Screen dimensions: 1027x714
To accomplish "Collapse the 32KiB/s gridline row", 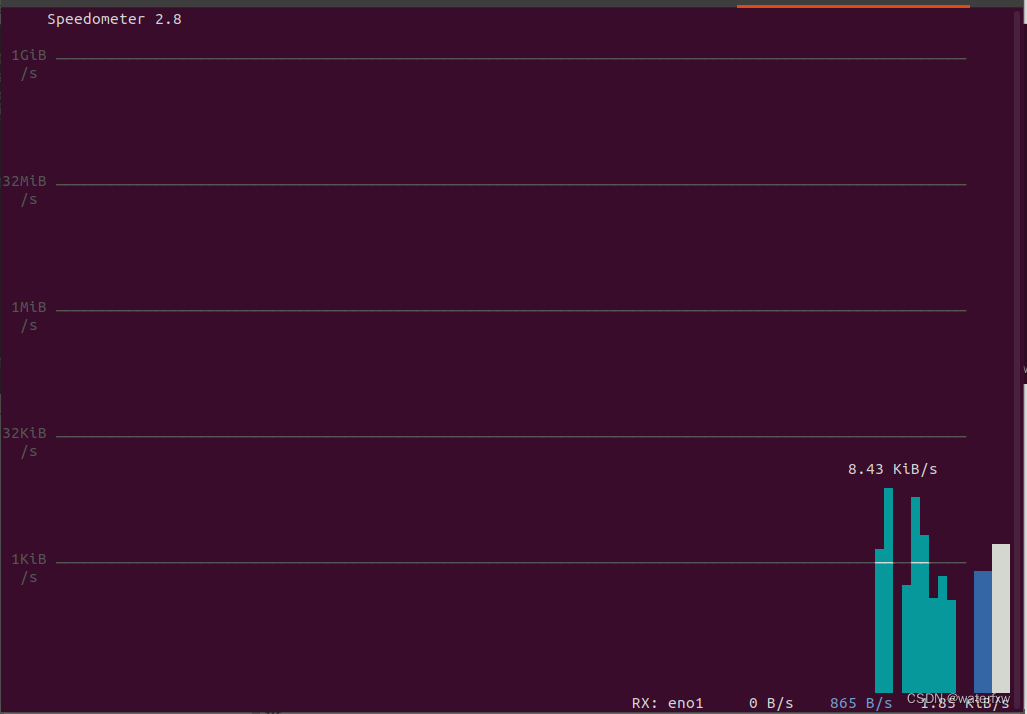I will pyautogui.click(x=23, y=441).
